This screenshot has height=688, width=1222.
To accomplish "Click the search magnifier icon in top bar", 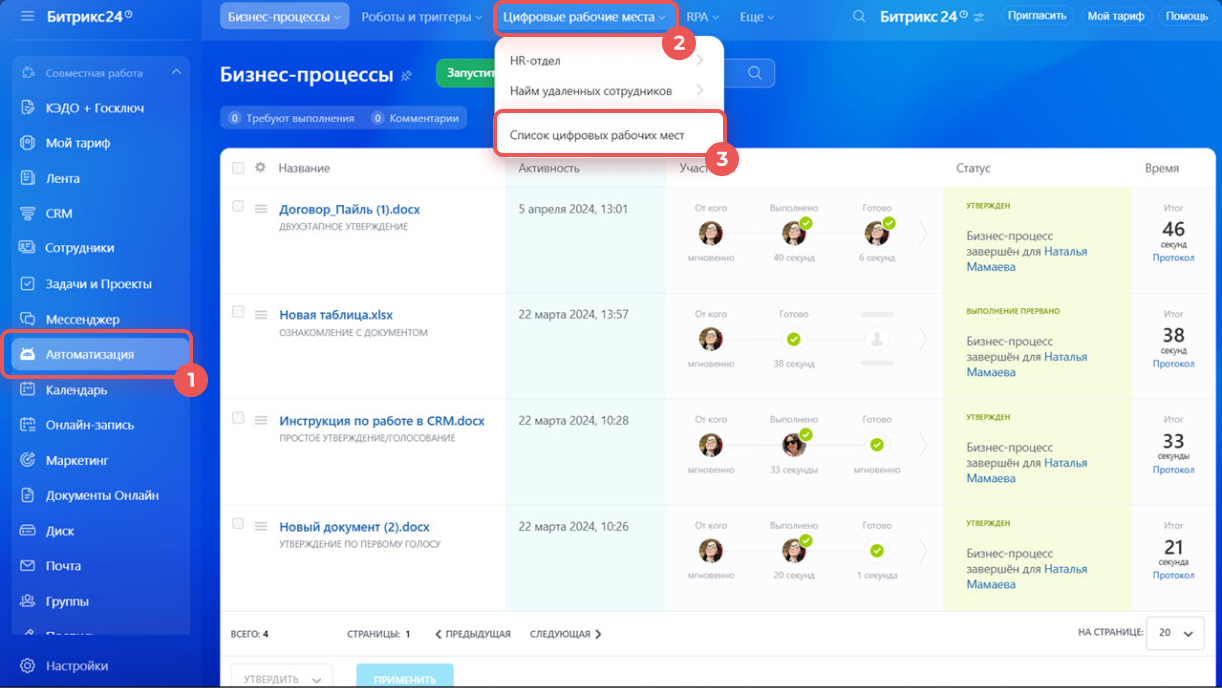I will [859, 17].
